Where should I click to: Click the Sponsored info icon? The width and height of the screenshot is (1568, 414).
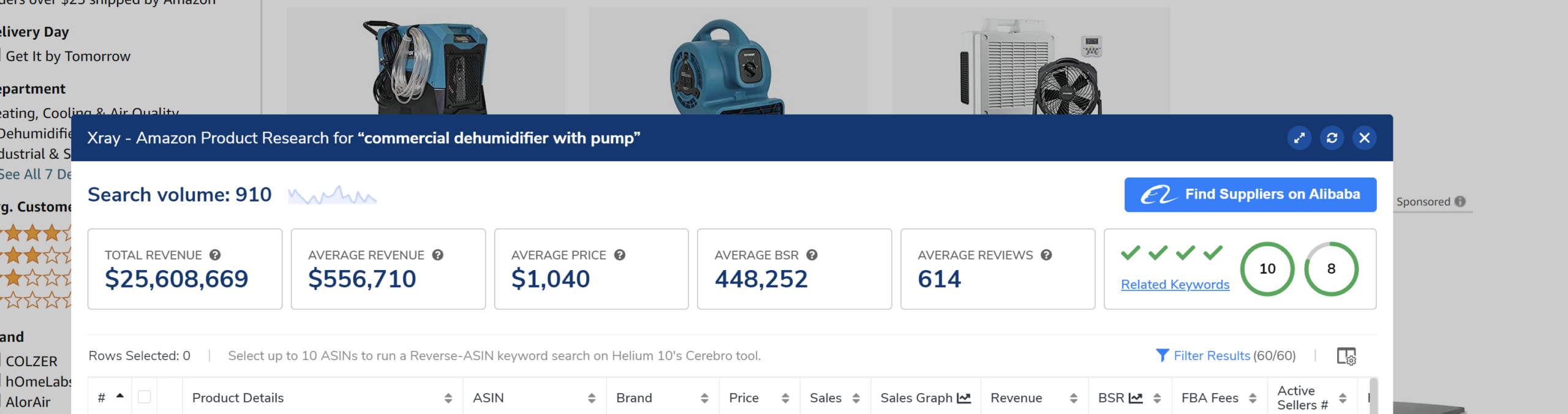(x=1460, y=201)
